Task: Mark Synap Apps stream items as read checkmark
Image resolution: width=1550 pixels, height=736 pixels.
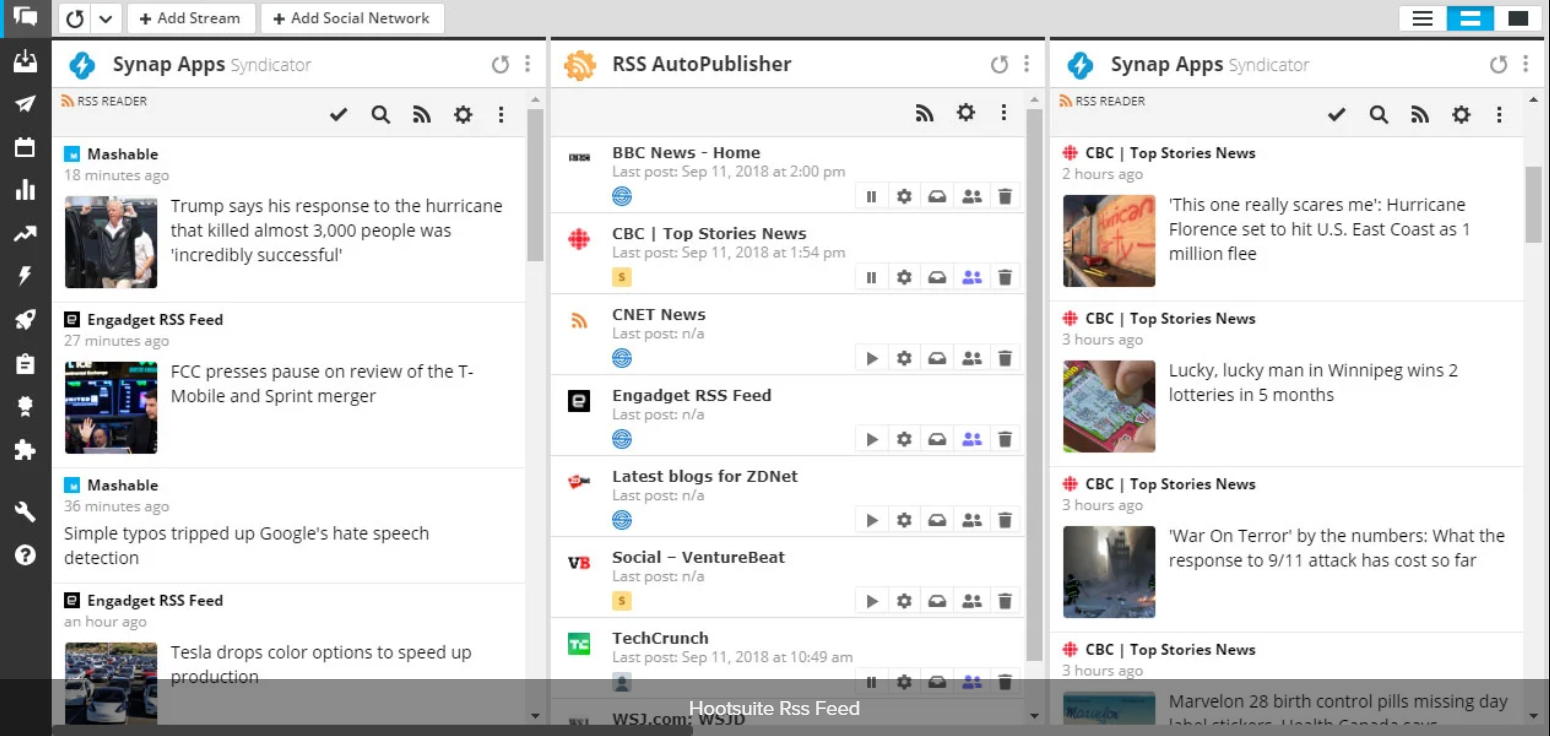Action: [x=338, y=114]
